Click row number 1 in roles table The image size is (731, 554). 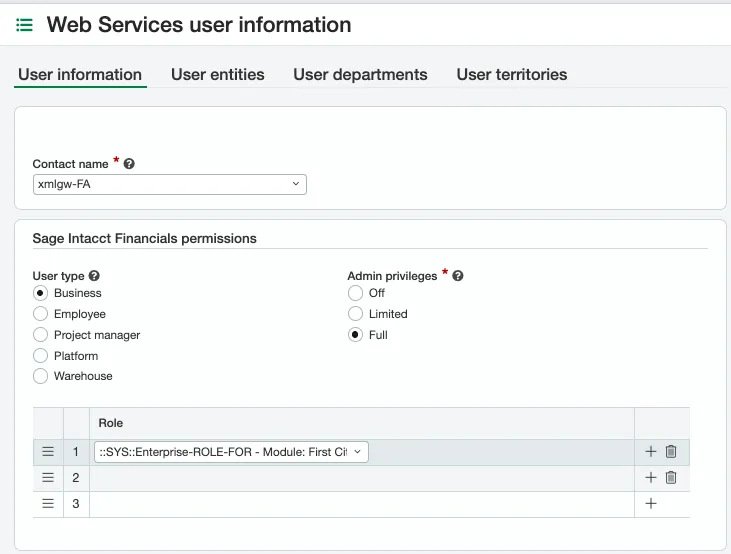click(76, 451)
